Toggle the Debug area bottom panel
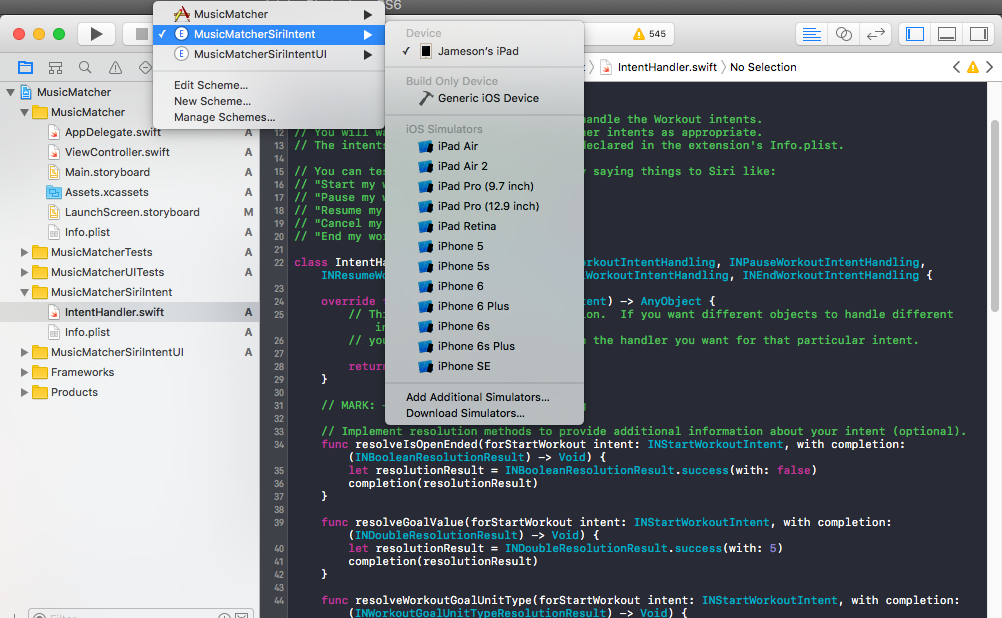 [x=947, y=34]
